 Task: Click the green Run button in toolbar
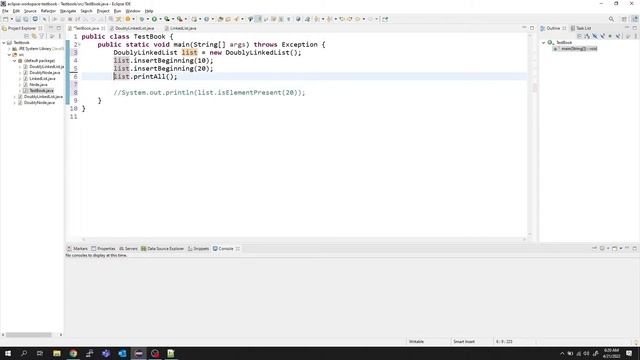coord(154,19)
